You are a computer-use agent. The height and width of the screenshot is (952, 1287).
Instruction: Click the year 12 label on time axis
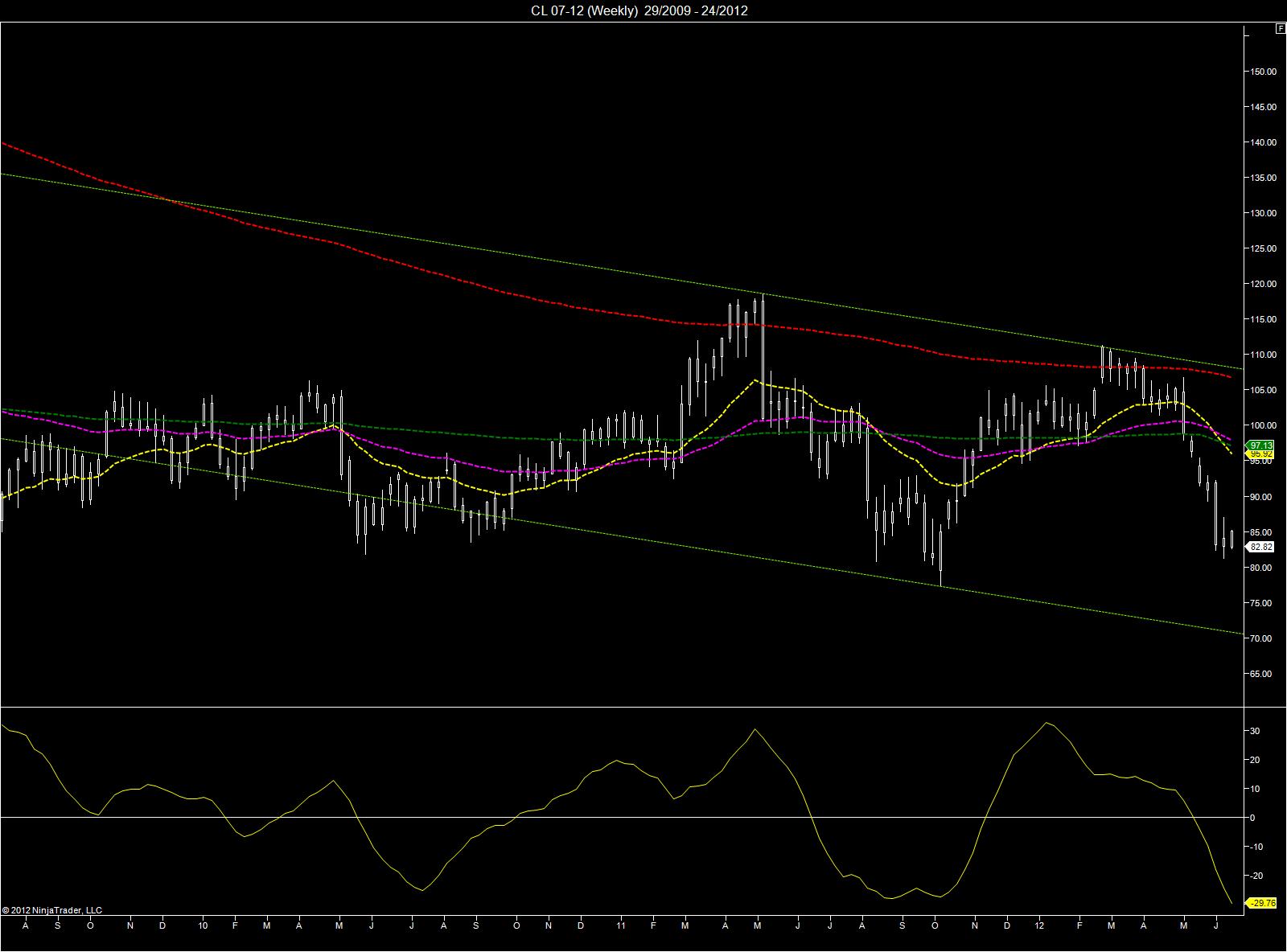1040,925
